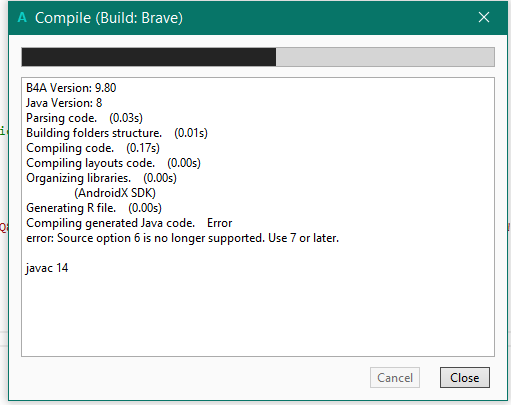
Task: Click the 'Compiling generated Java code. Error' line
Action: pyautogui.click(x=129, y=223)
